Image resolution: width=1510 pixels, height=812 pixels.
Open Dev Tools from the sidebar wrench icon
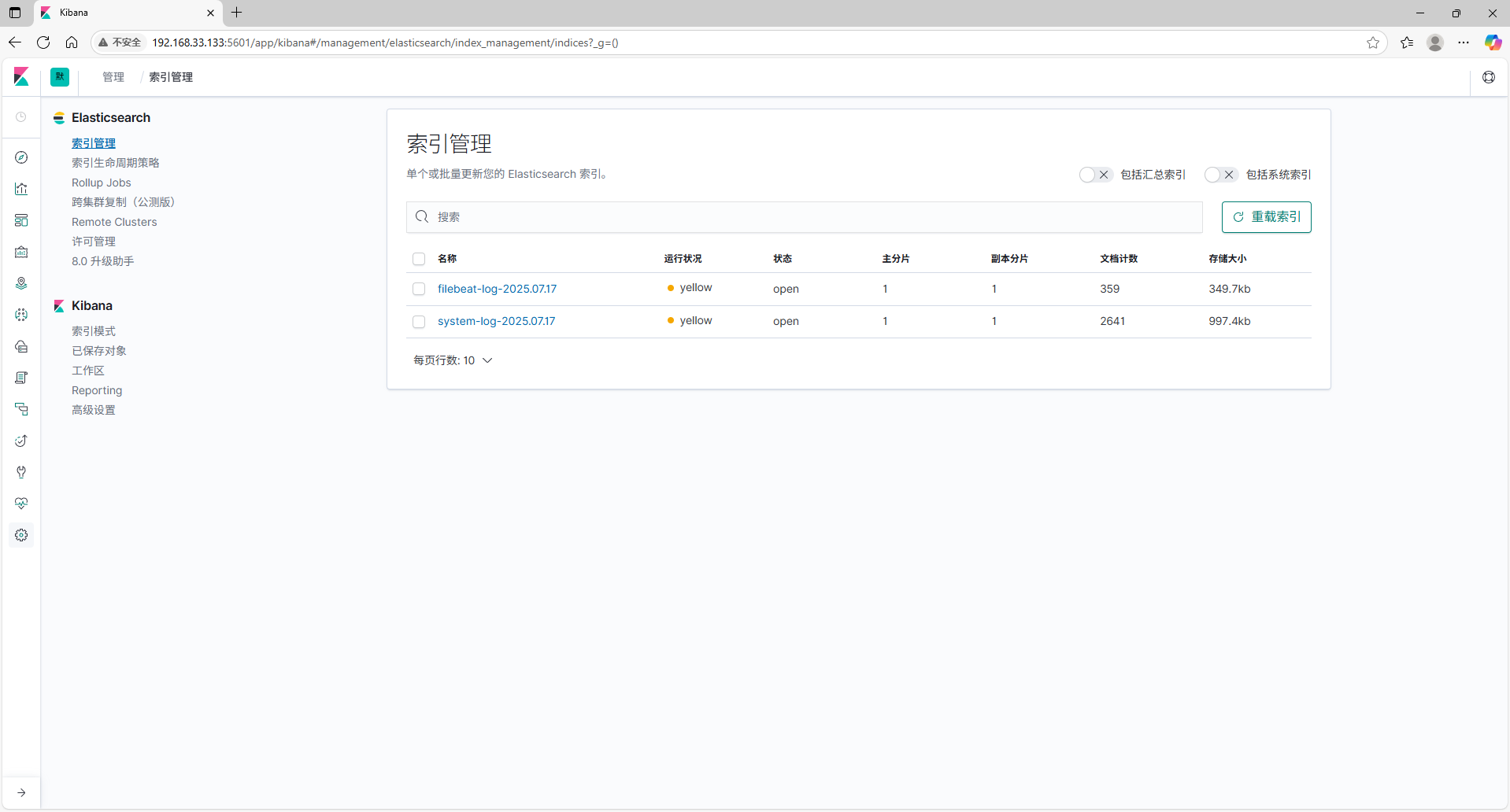click(21, 472)
